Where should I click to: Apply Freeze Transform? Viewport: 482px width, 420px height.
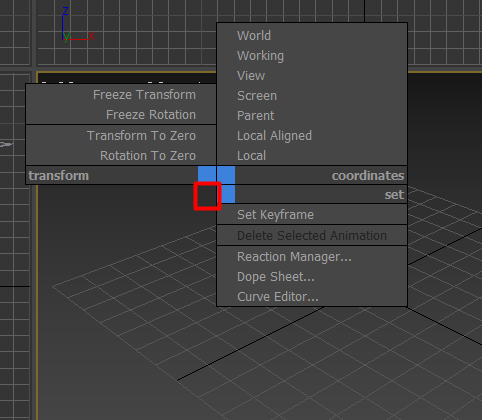(121, 95)
